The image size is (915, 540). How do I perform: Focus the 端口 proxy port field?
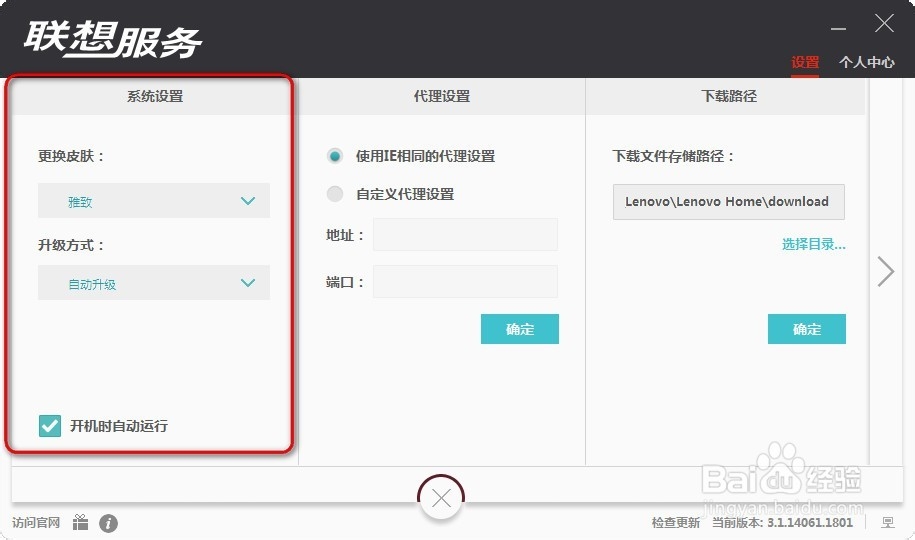tap(465, 282)
